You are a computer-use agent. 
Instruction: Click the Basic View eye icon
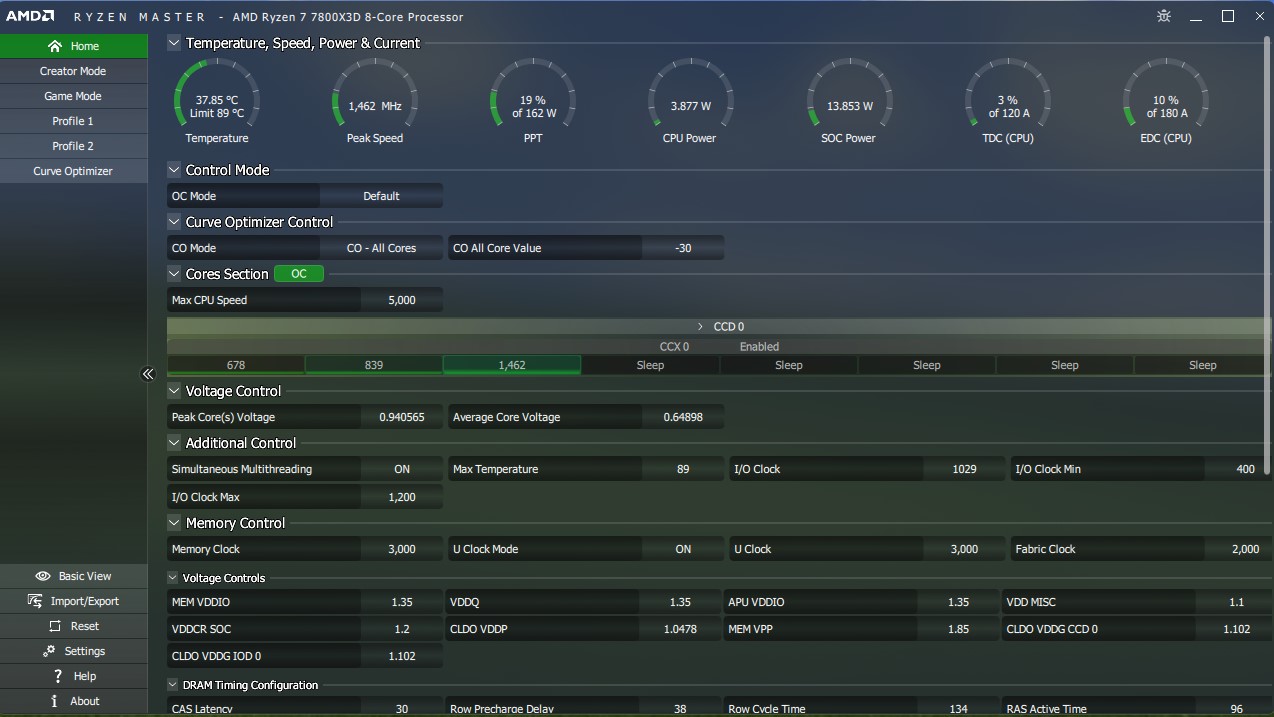click(x=43, y=576)
